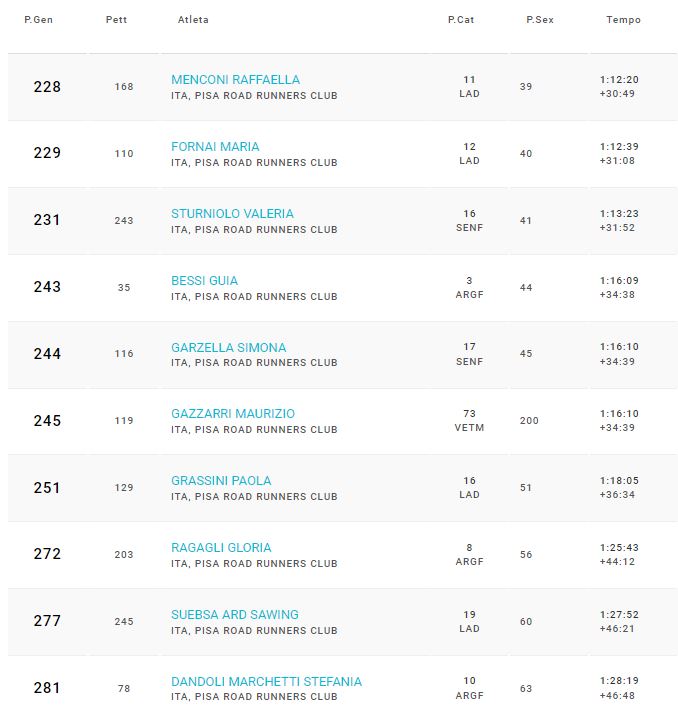Open DANDOLI MARCHETTI STEFANIA link
This screenshot has height=721, width=678.
point(266,682)
